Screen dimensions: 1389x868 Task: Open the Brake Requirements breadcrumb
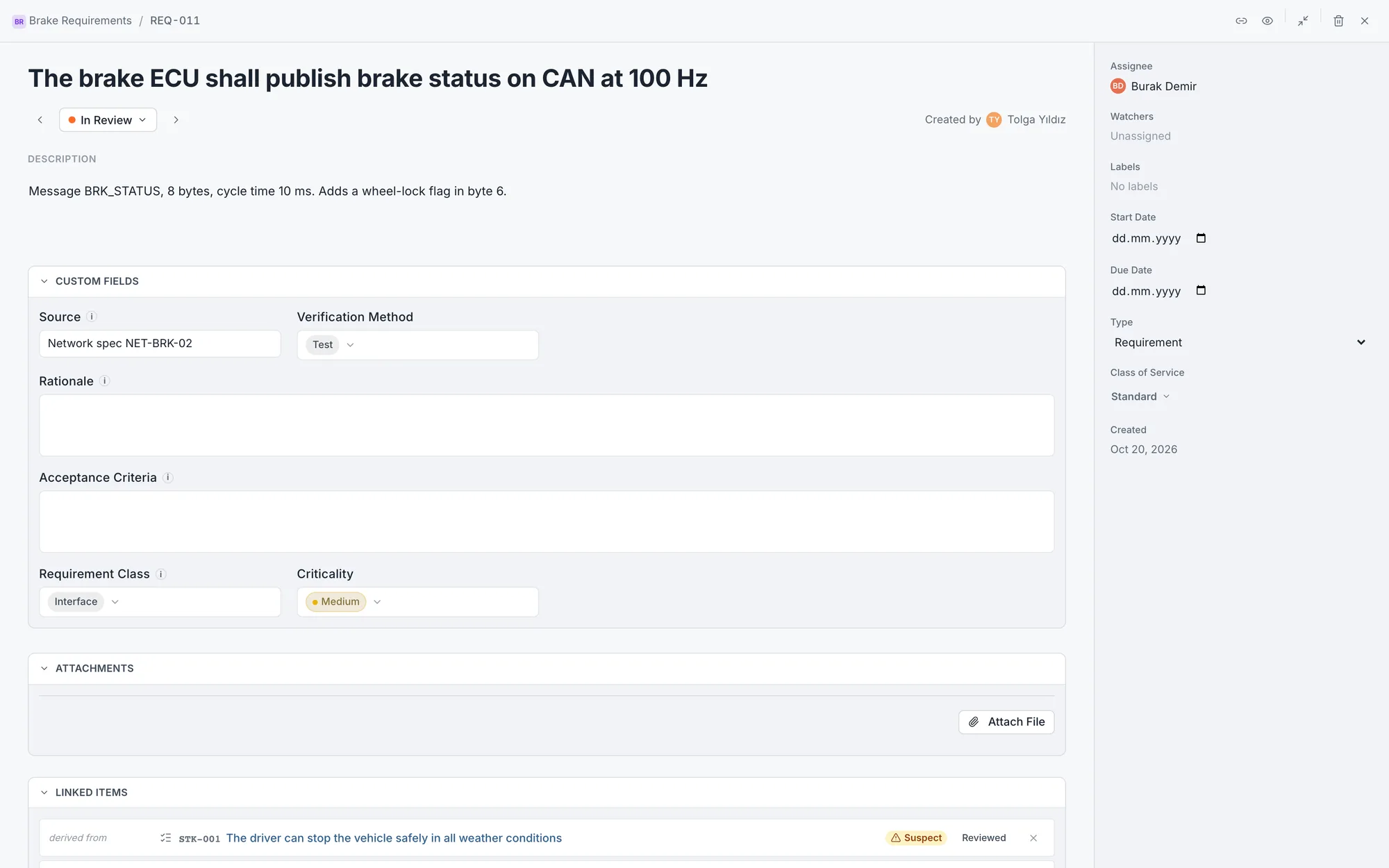point(80,21)
